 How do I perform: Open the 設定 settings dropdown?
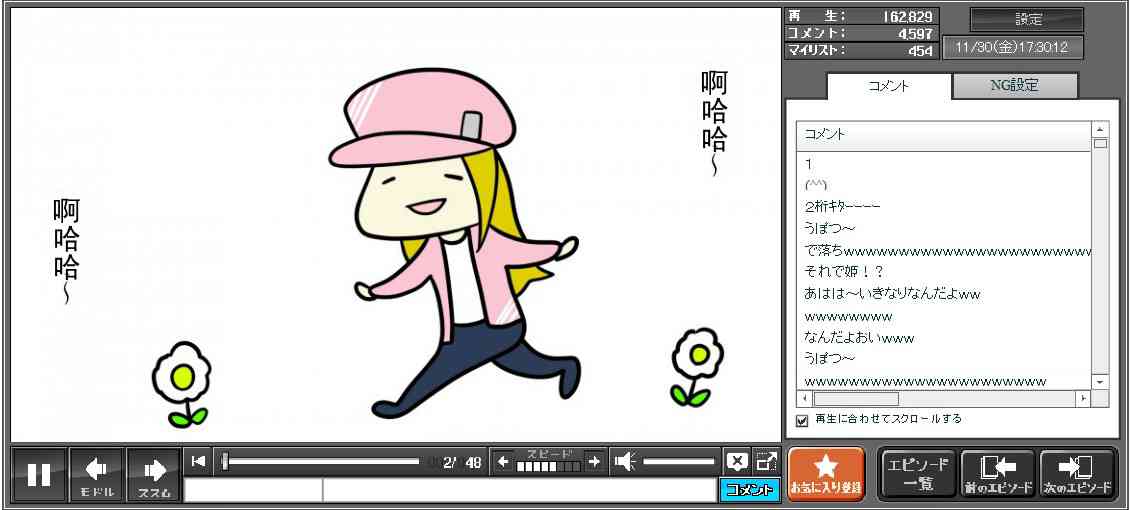(x=1027, y=19)
